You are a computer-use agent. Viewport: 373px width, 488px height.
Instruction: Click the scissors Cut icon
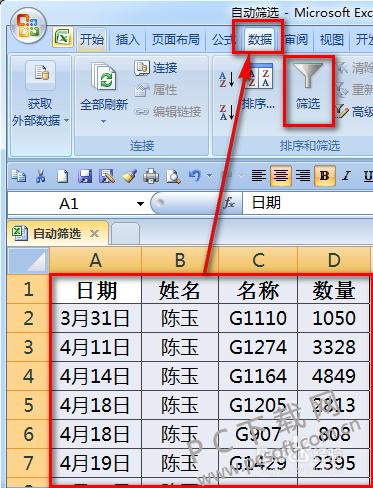tap(41, 176)
